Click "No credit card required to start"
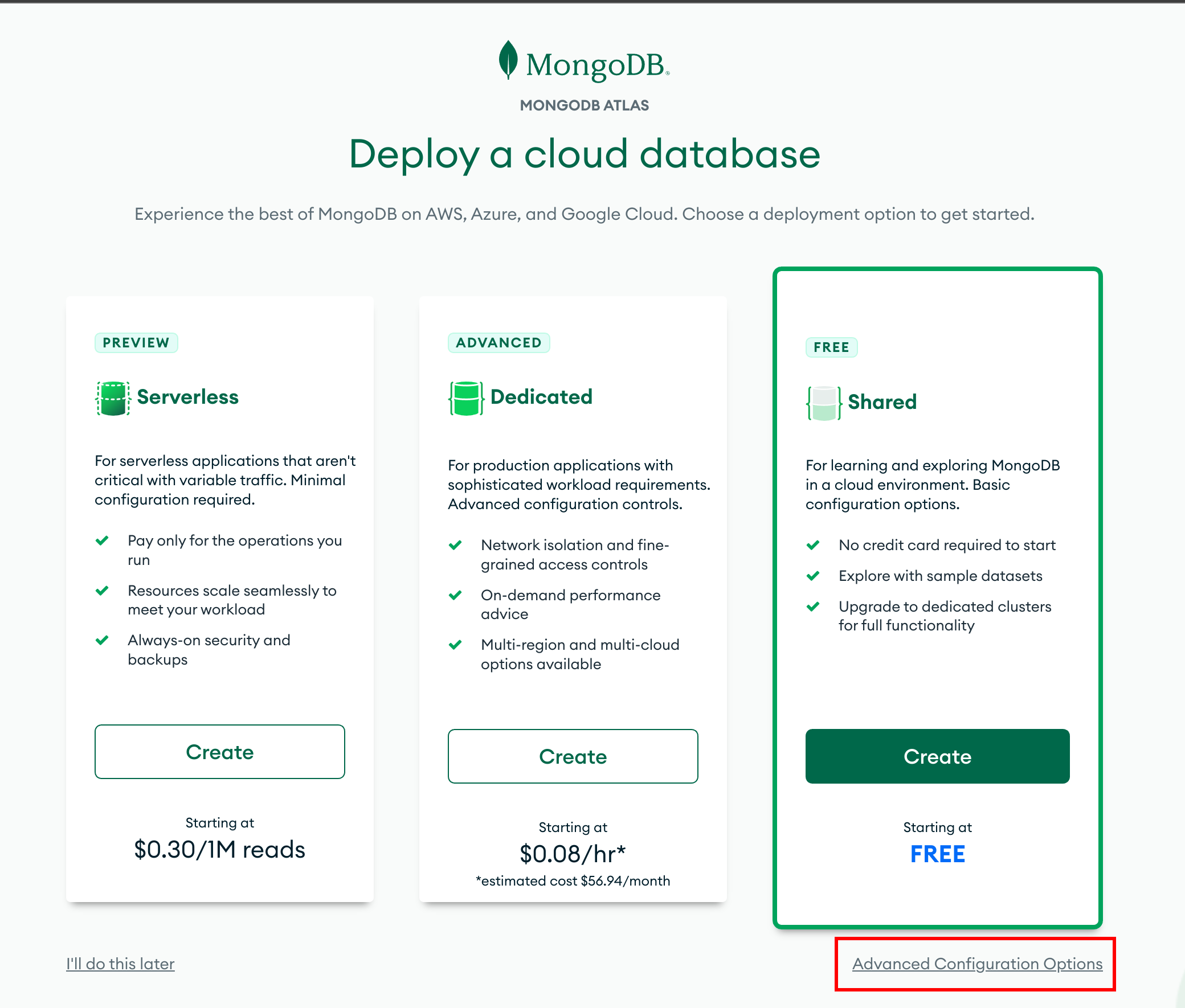Viewport: 1185px width, 1008px height. coord(947,545)
